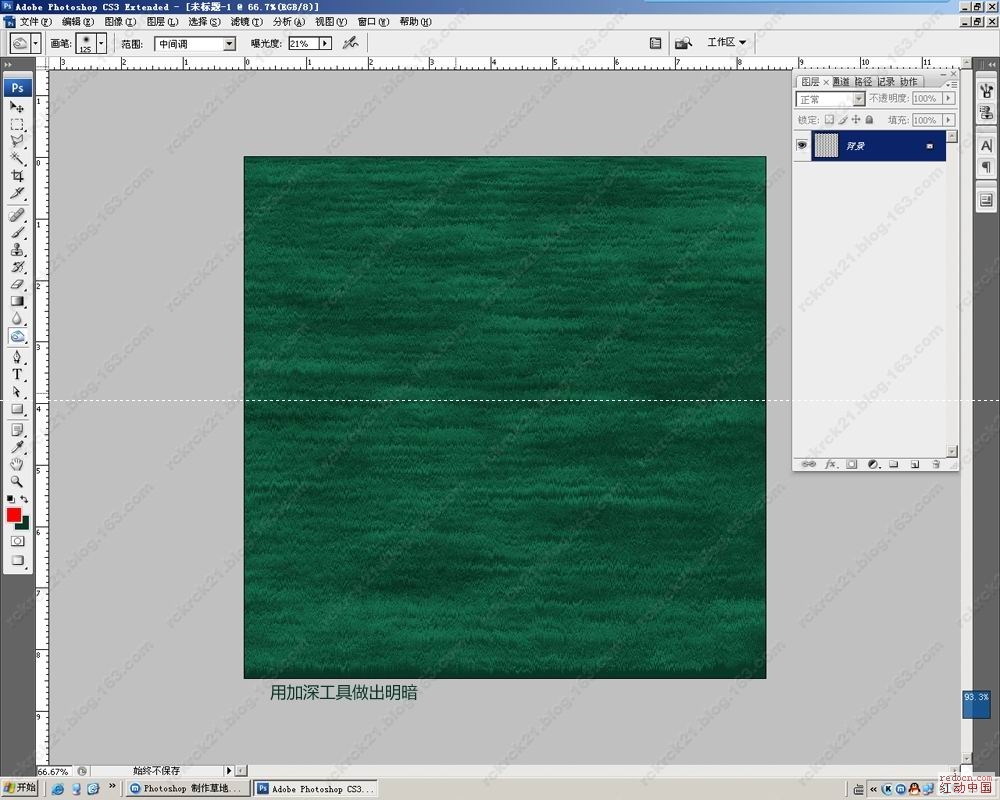This screenshot has width=1000, height=800.
Task: Switch to Photoshop 制作草地 taskbar window
Action: [186, 788]
